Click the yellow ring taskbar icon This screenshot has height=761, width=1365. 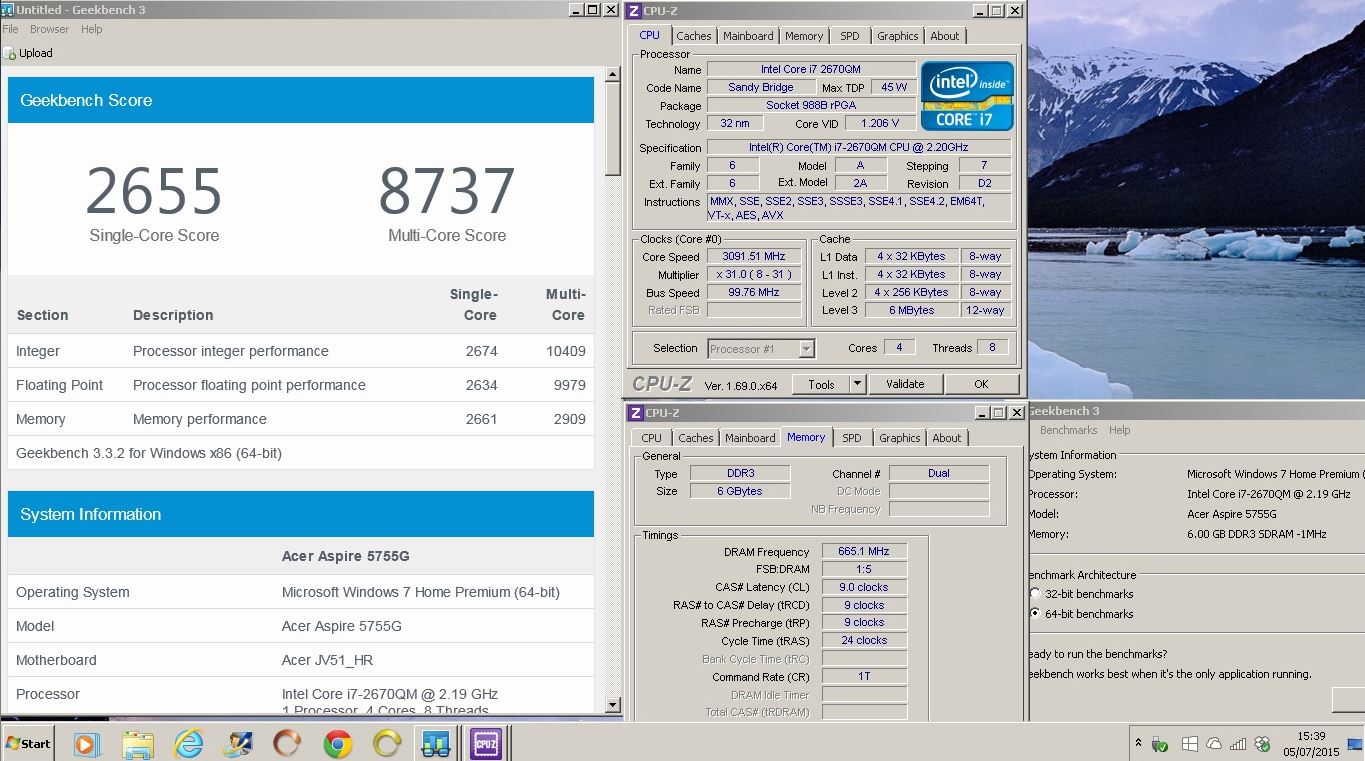coord(387,744)
